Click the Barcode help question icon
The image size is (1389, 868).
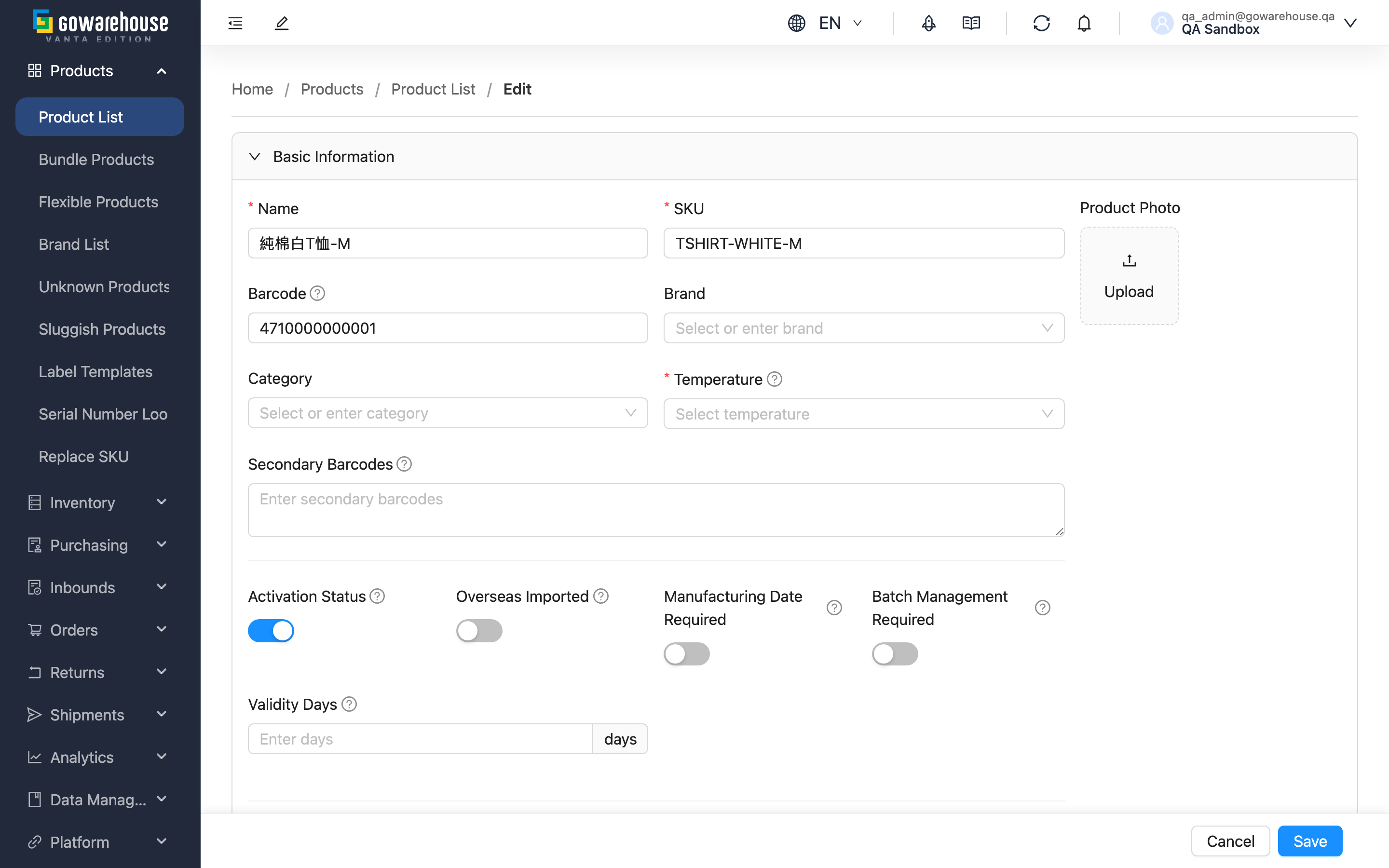coord(317,293)
